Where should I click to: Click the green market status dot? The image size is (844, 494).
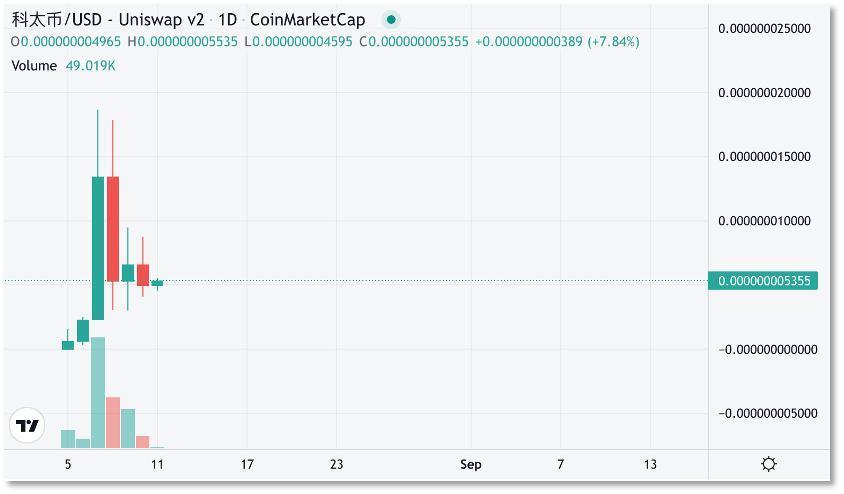pos(390,19)
